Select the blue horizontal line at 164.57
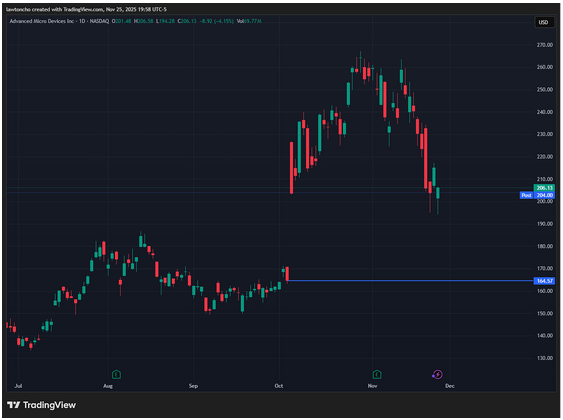563x420 pixels. [x=410, y=280]
